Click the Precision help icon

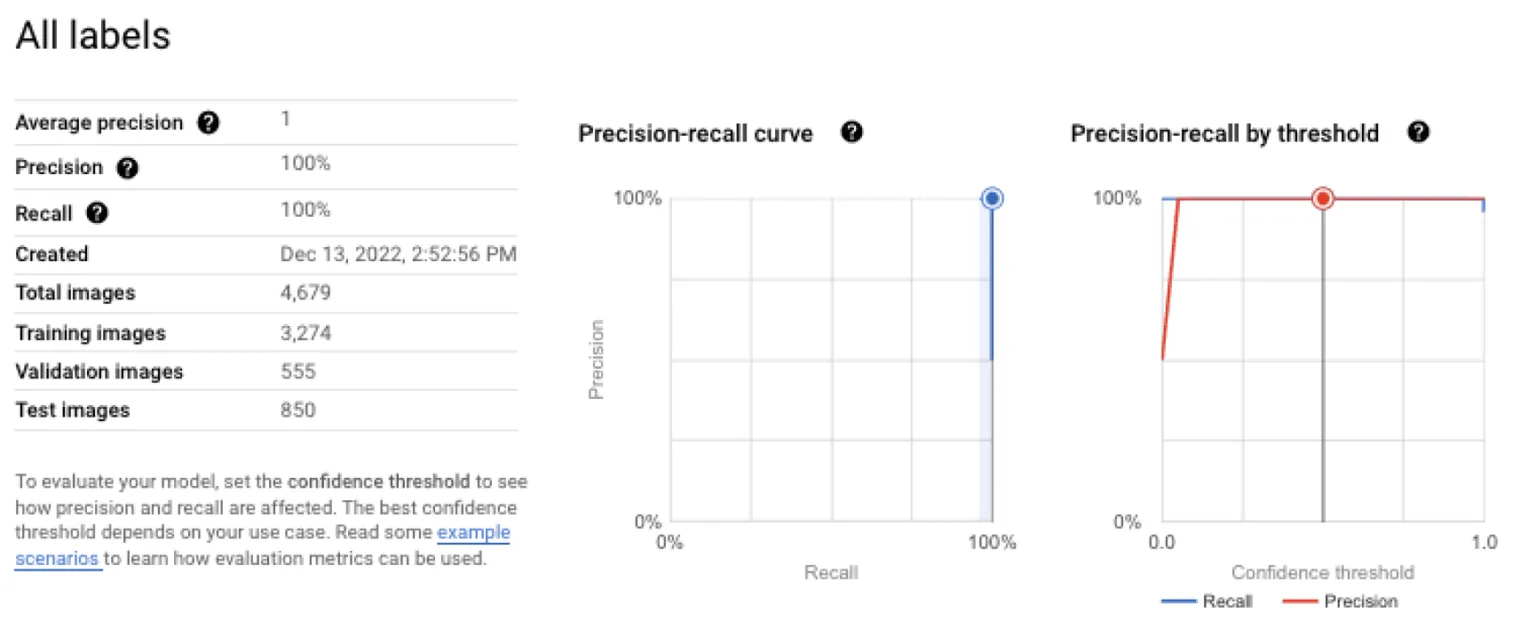(126, 168)
